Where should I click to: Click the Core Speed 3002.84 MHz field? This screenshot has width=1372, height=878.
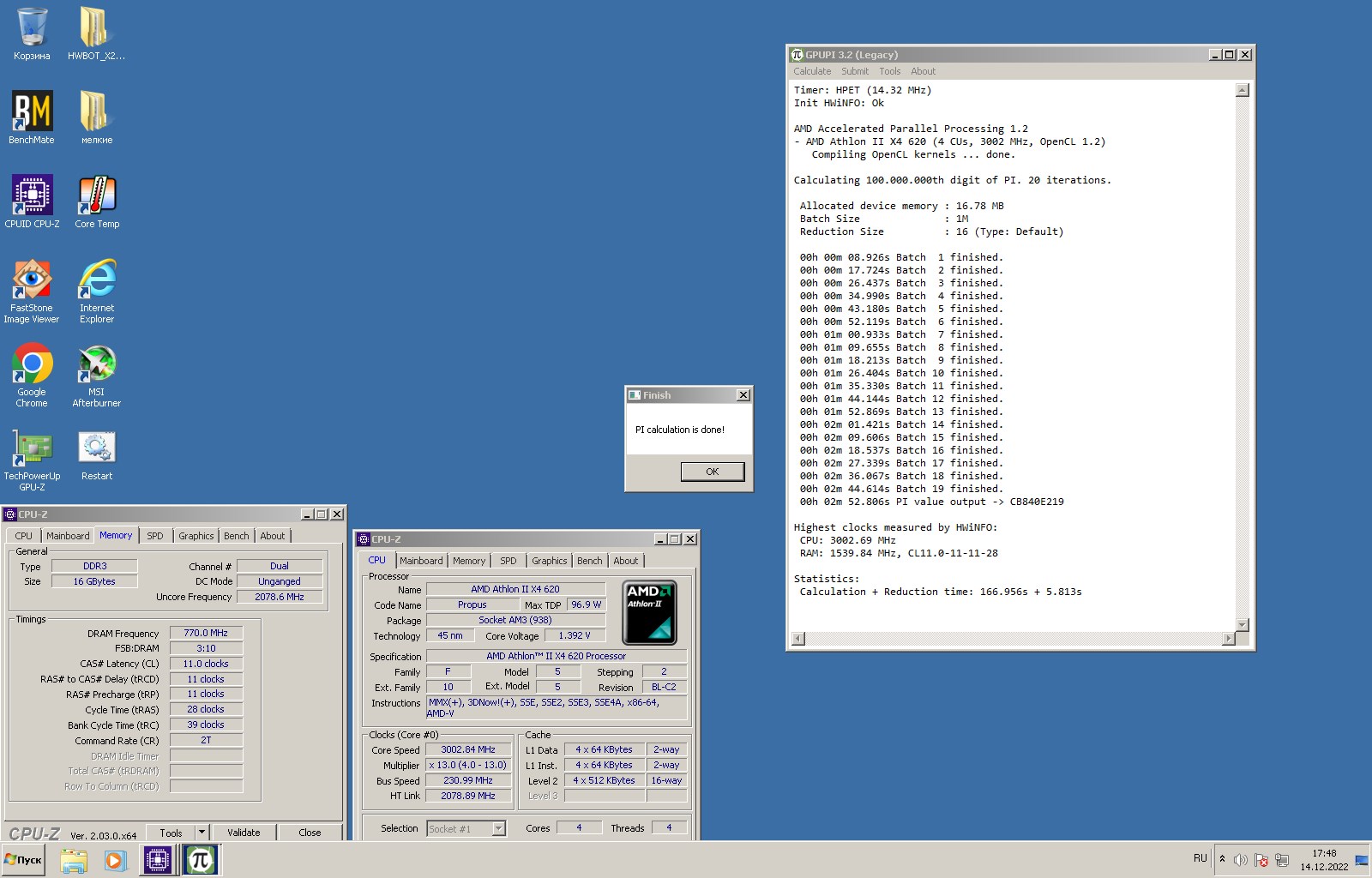pos(468,749)
